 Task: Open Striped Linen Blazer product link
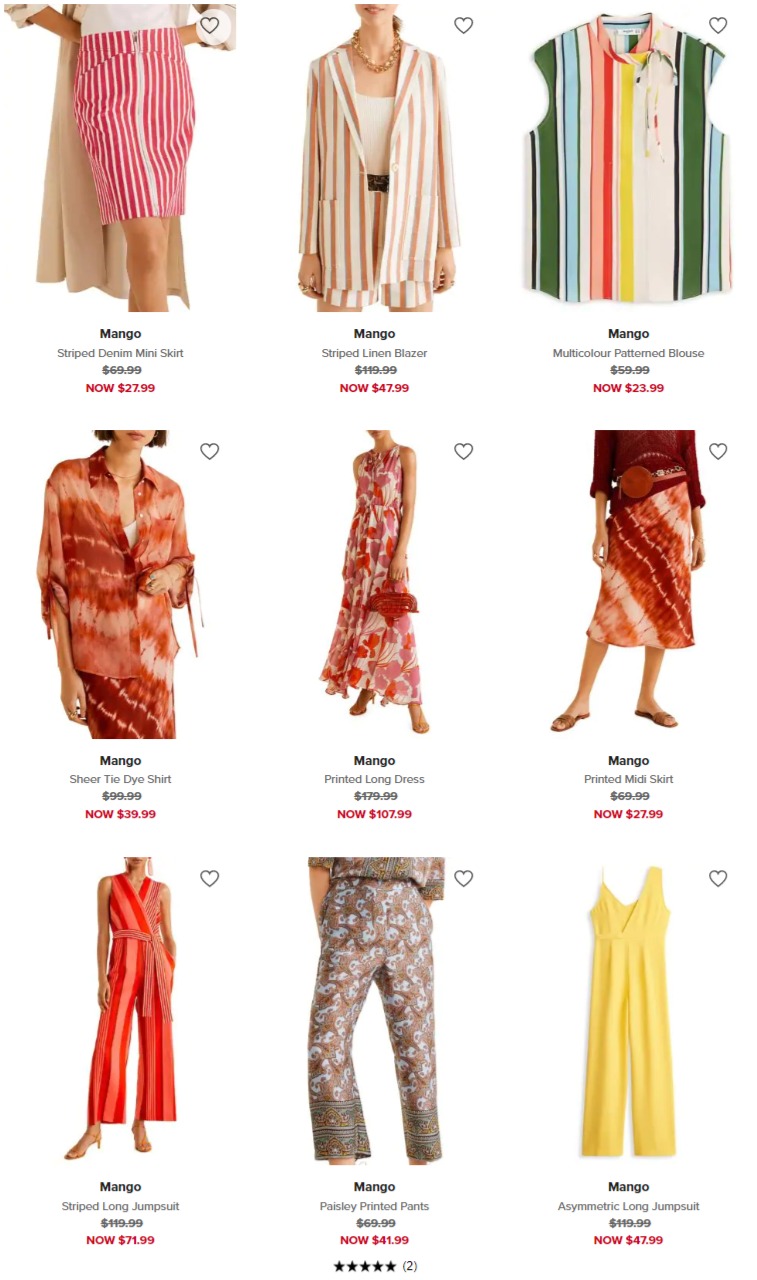(x=374, y=353)
